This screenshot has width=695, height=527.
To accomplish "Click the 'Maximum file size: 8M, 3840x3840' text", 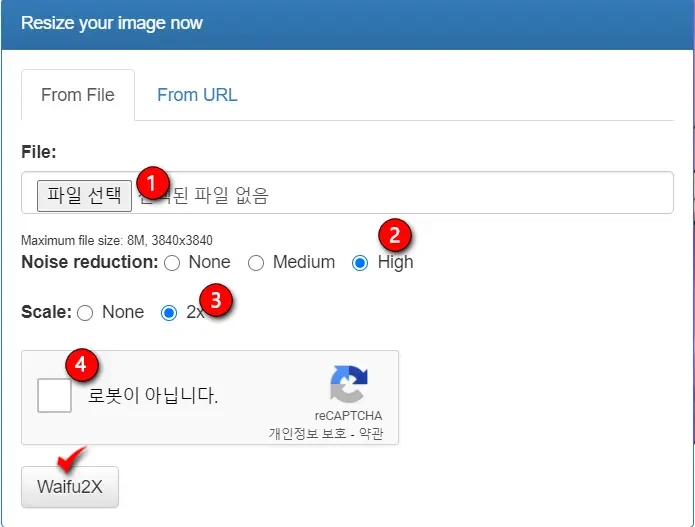I will click(x=117, y=240).
